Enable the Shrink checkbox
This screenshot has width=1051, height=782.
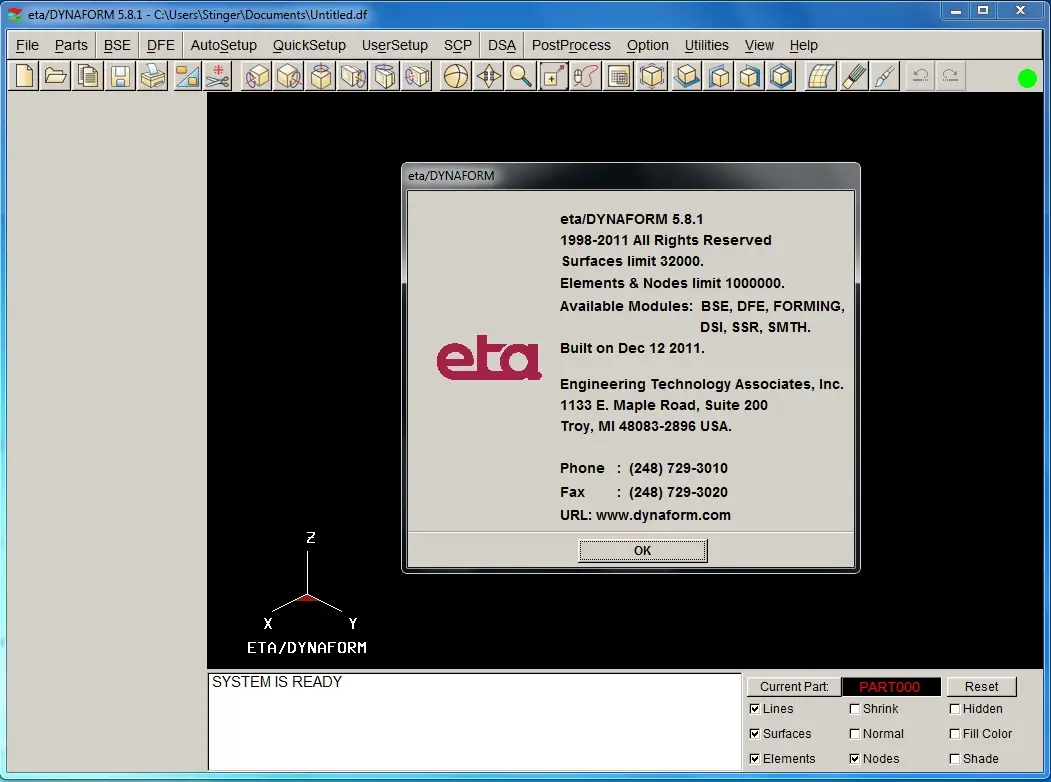click(x=855, y=708)
